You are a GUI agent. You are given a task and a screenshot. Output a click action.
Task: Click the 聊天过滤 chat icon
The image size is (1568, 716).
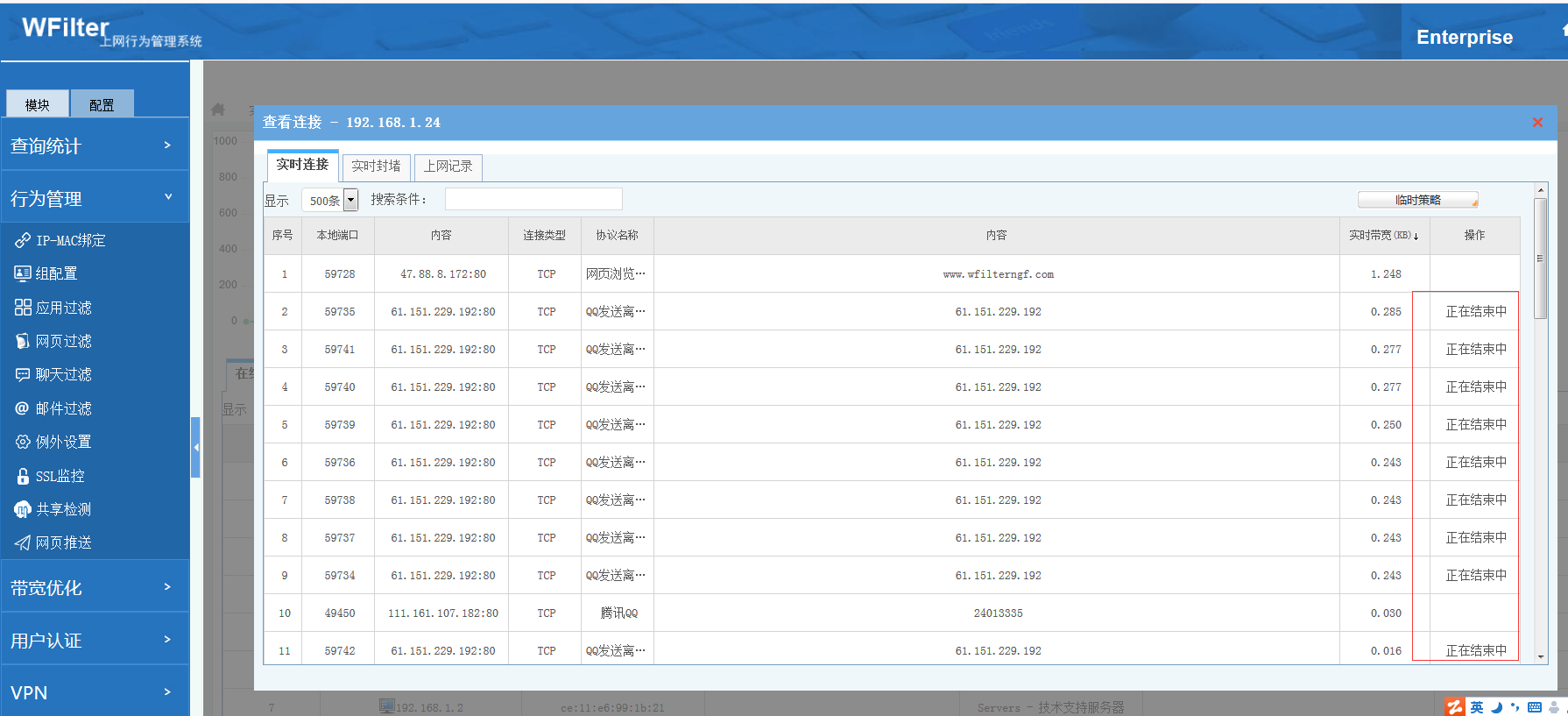(x=23, y=375)
